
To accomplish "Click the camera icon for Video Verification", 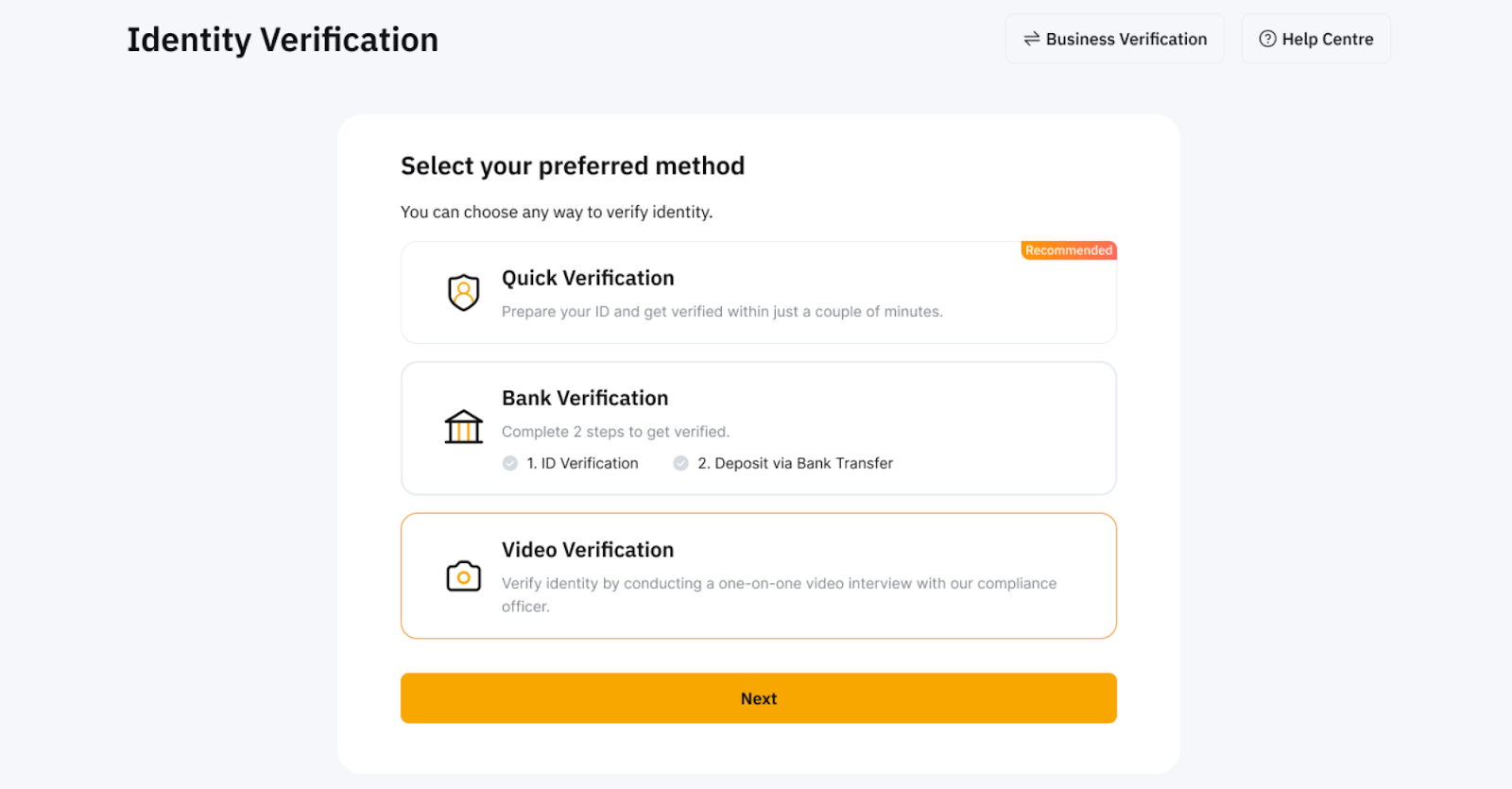I will tap(463, 575).
